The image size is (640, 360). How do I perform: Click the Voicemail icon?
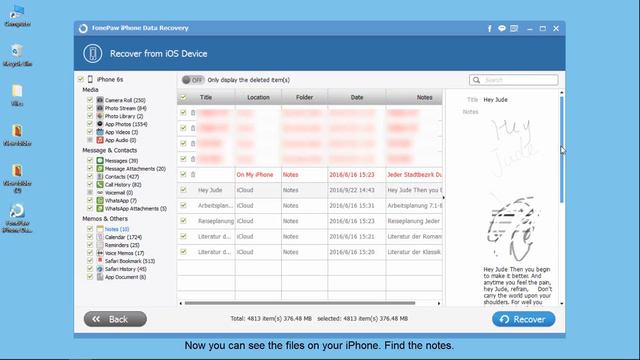tap(100, 192)
